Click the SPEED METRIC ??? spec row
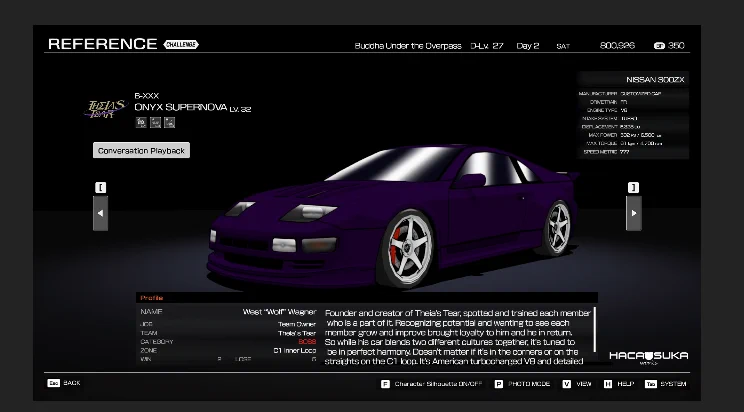The height and width of the screenshot is (412, 744). (633, 152)
